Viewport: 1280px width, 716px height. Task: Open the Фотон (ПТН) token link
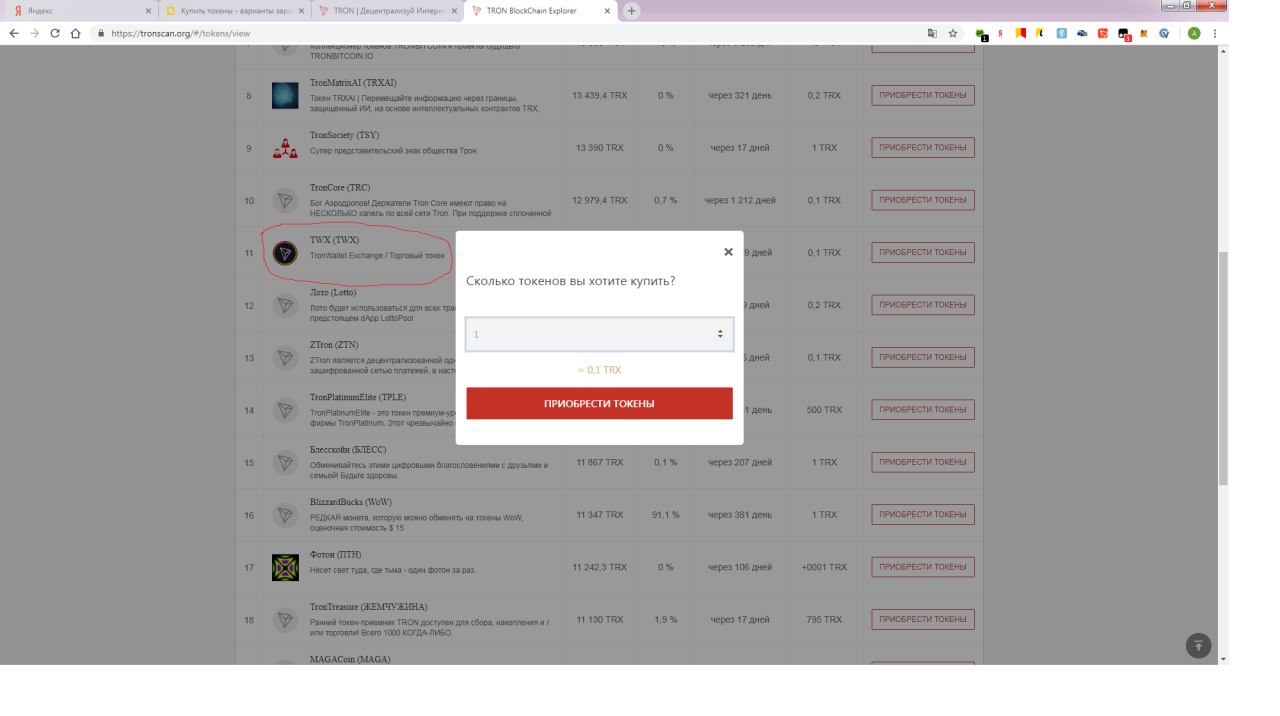(335, 554)
